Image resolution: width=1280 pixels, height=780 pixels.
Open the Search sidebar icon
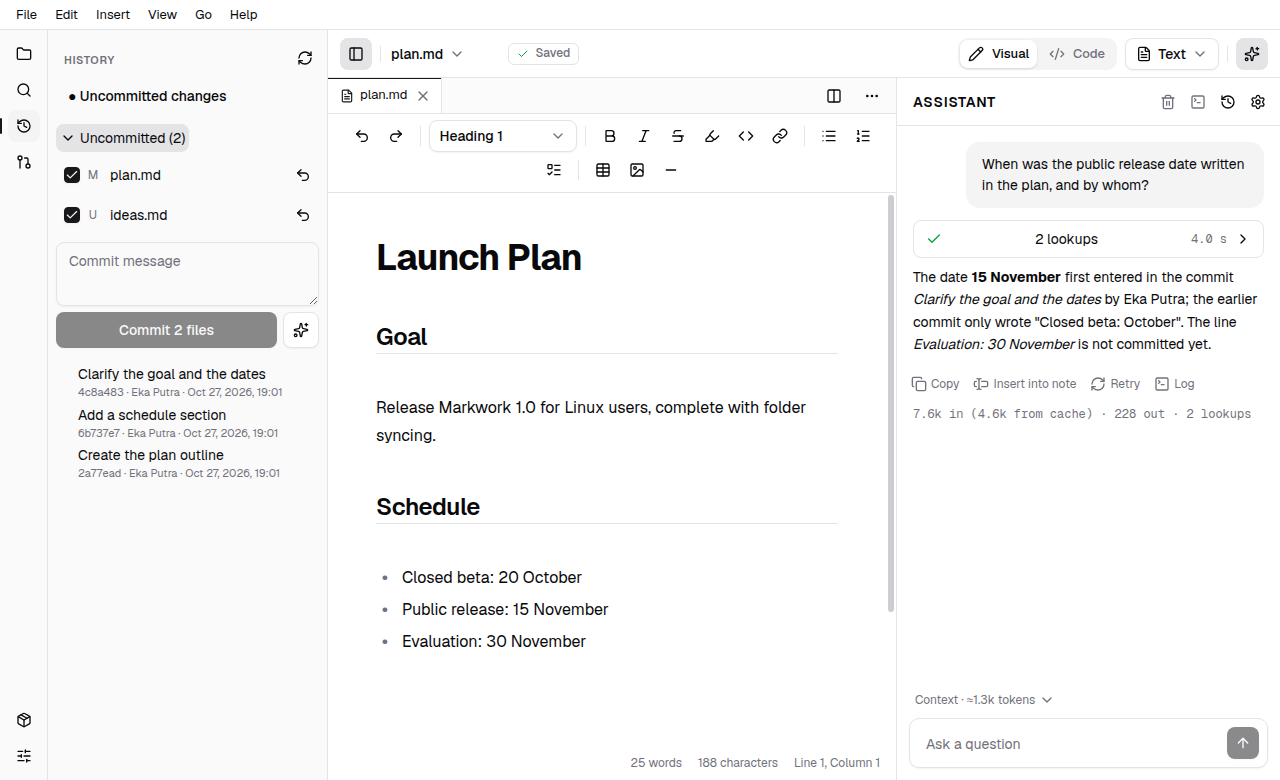click(x=24, y=90)
